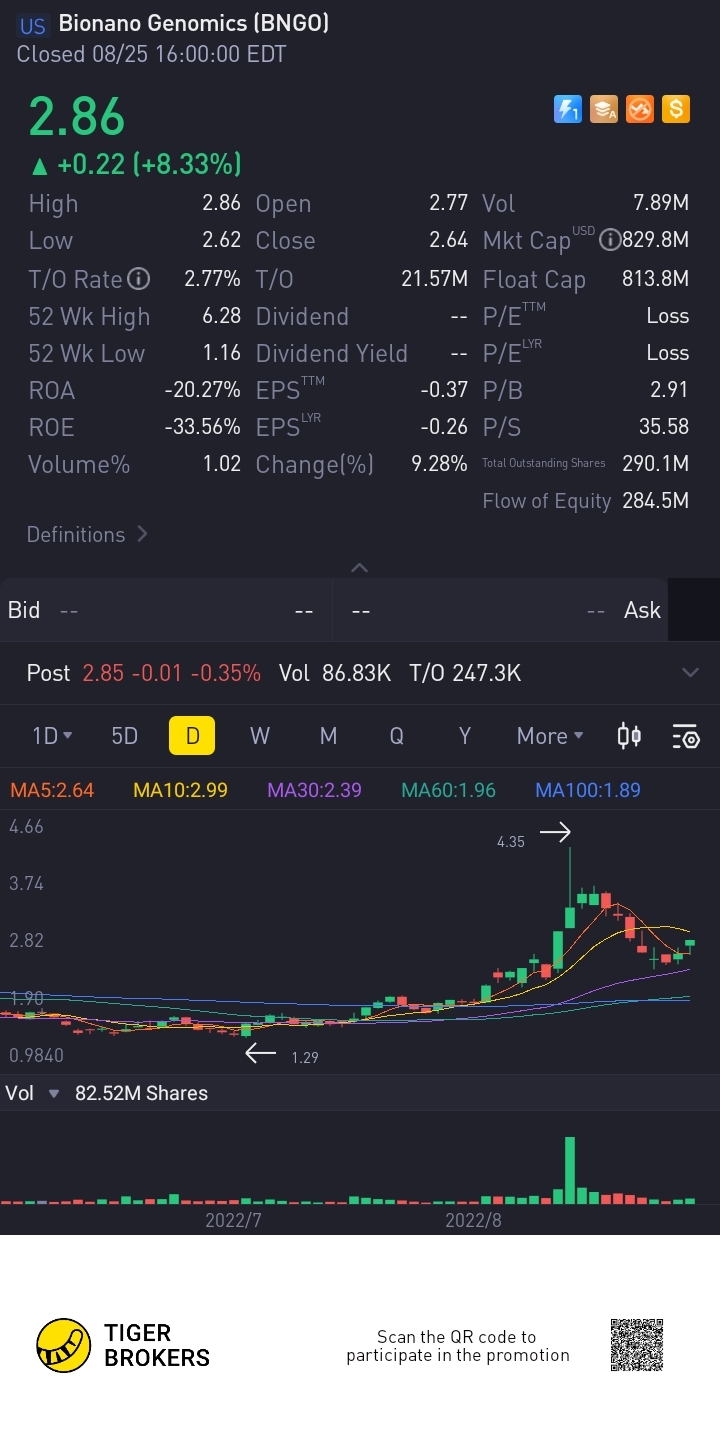
Task: Tap the Total Outstanding Shares value 290.1M
Action: point(655,464)
